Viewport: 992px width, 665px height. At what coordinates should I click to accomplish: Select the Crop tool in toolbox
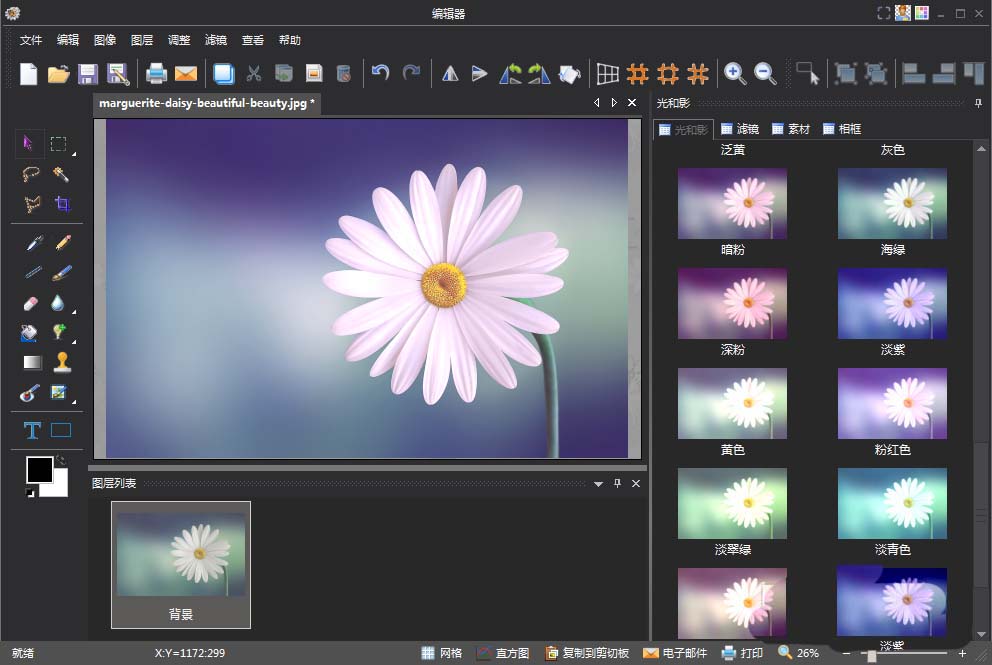tap(62, 204)
